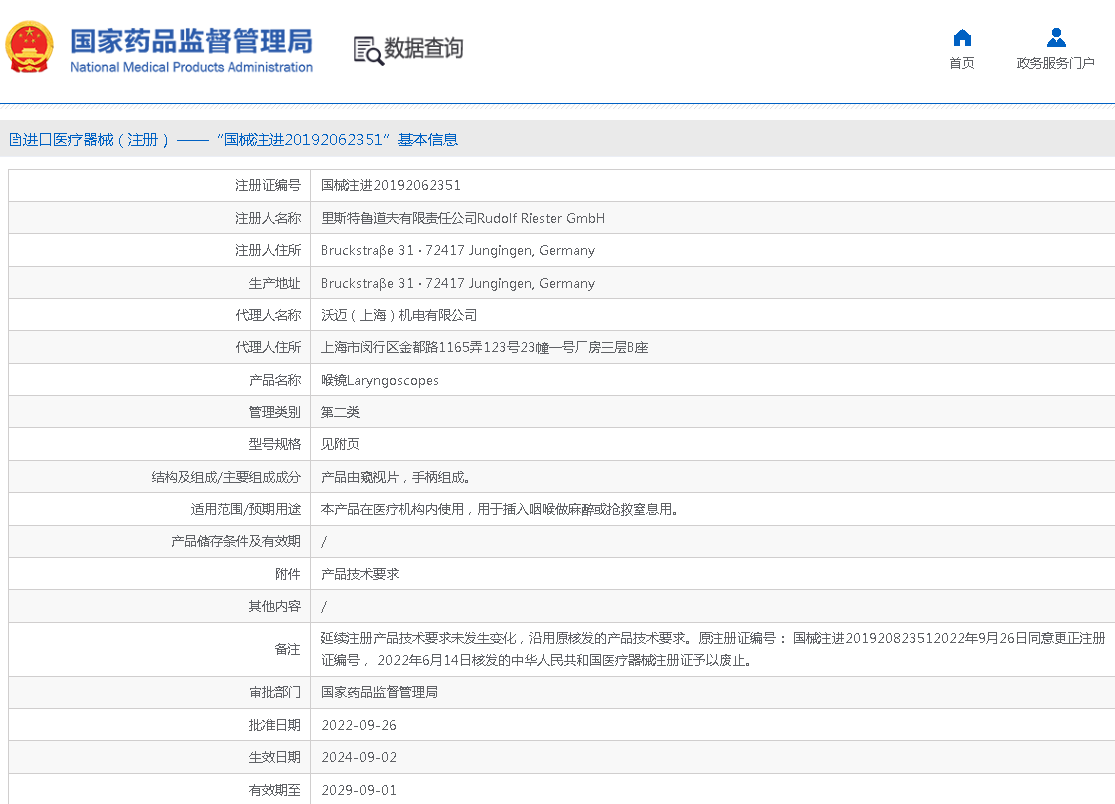The width and height of the screenshot is (1115, 804).
Task: Open the 政务服务门户 text link
Action: coord(1055,63)
